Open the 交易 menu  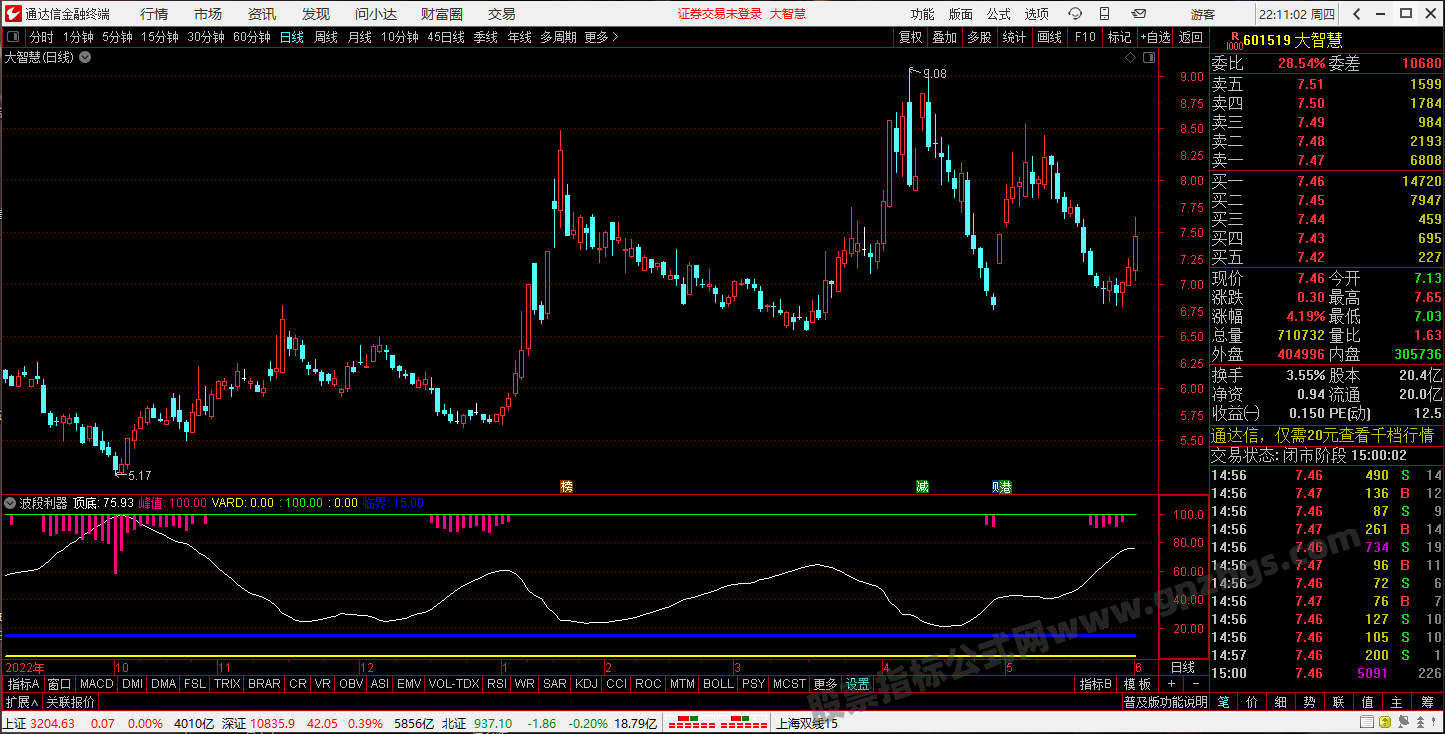[502, 14]
